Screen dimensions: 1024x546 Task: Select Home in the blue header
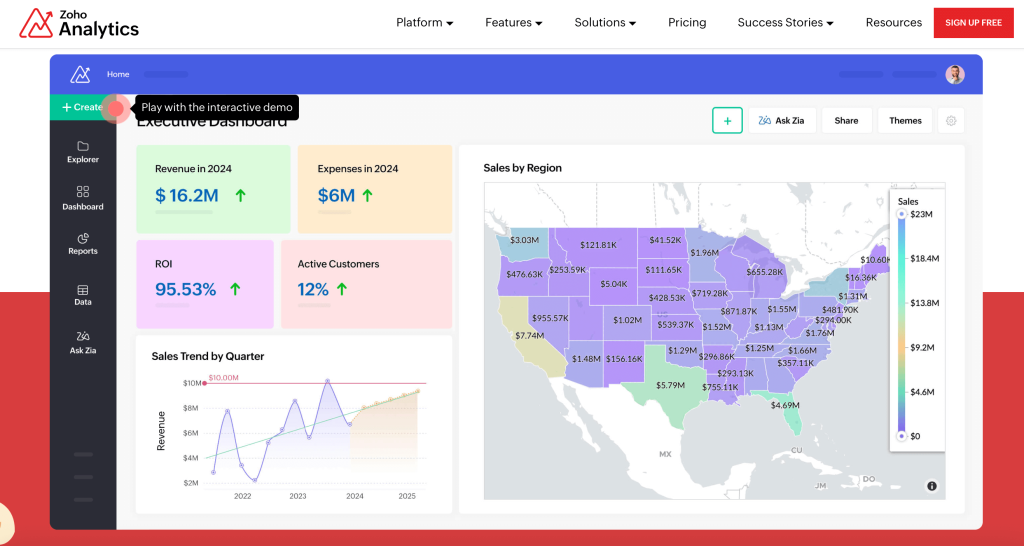118,74
